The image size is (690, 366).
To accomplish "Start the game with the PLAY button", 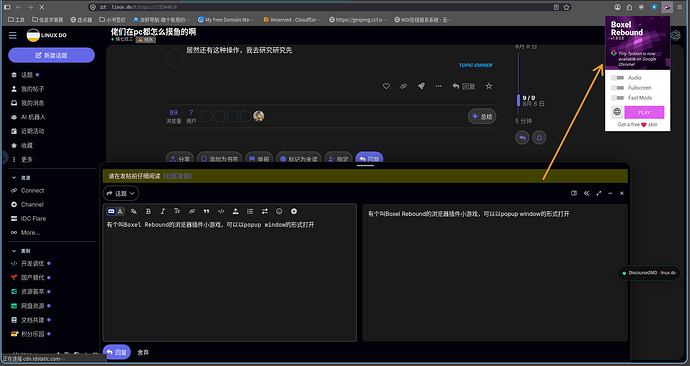I will coord(644,112).
